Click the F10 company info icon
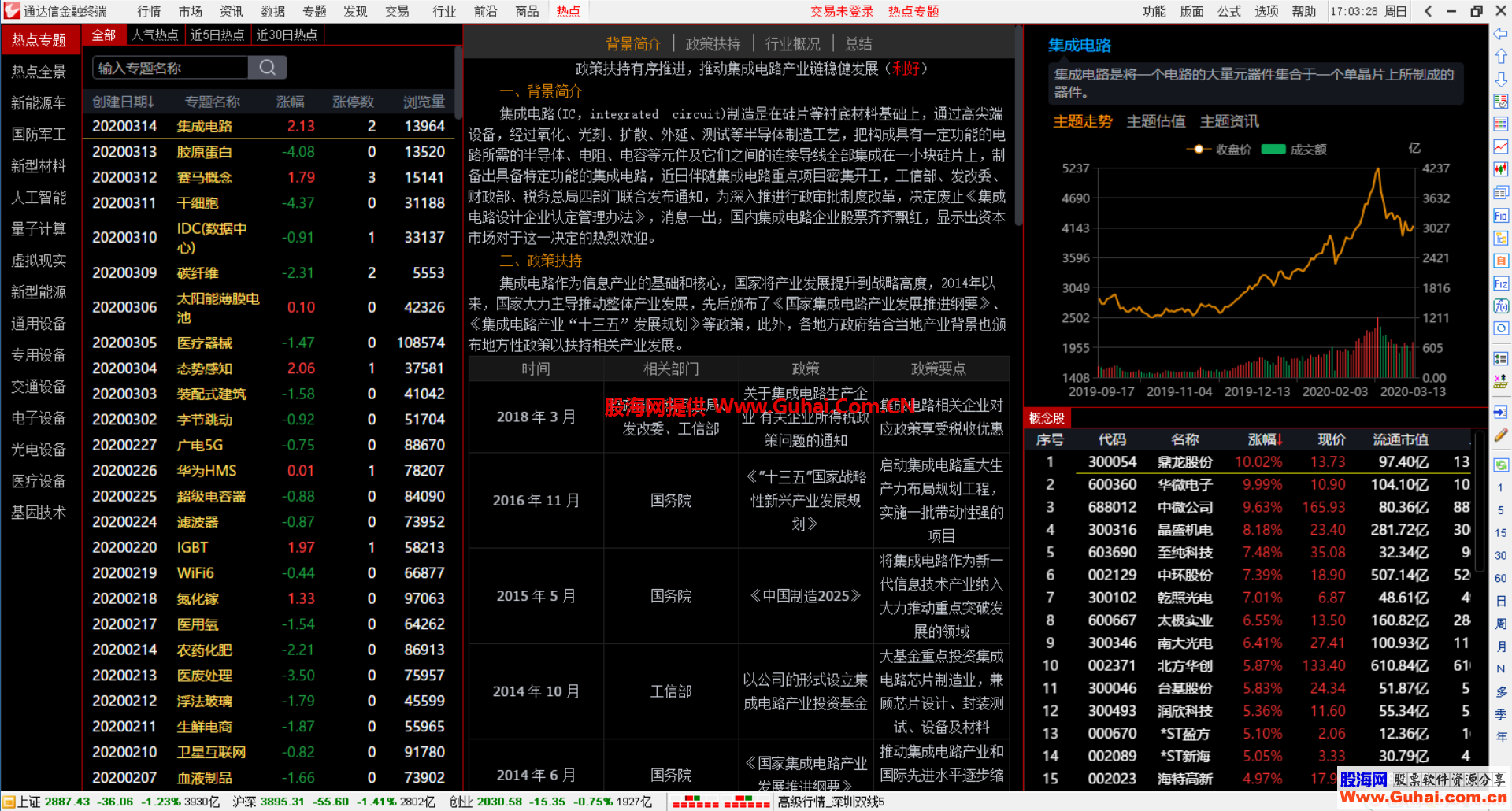1512x811 pixels. click(1501, 216)
